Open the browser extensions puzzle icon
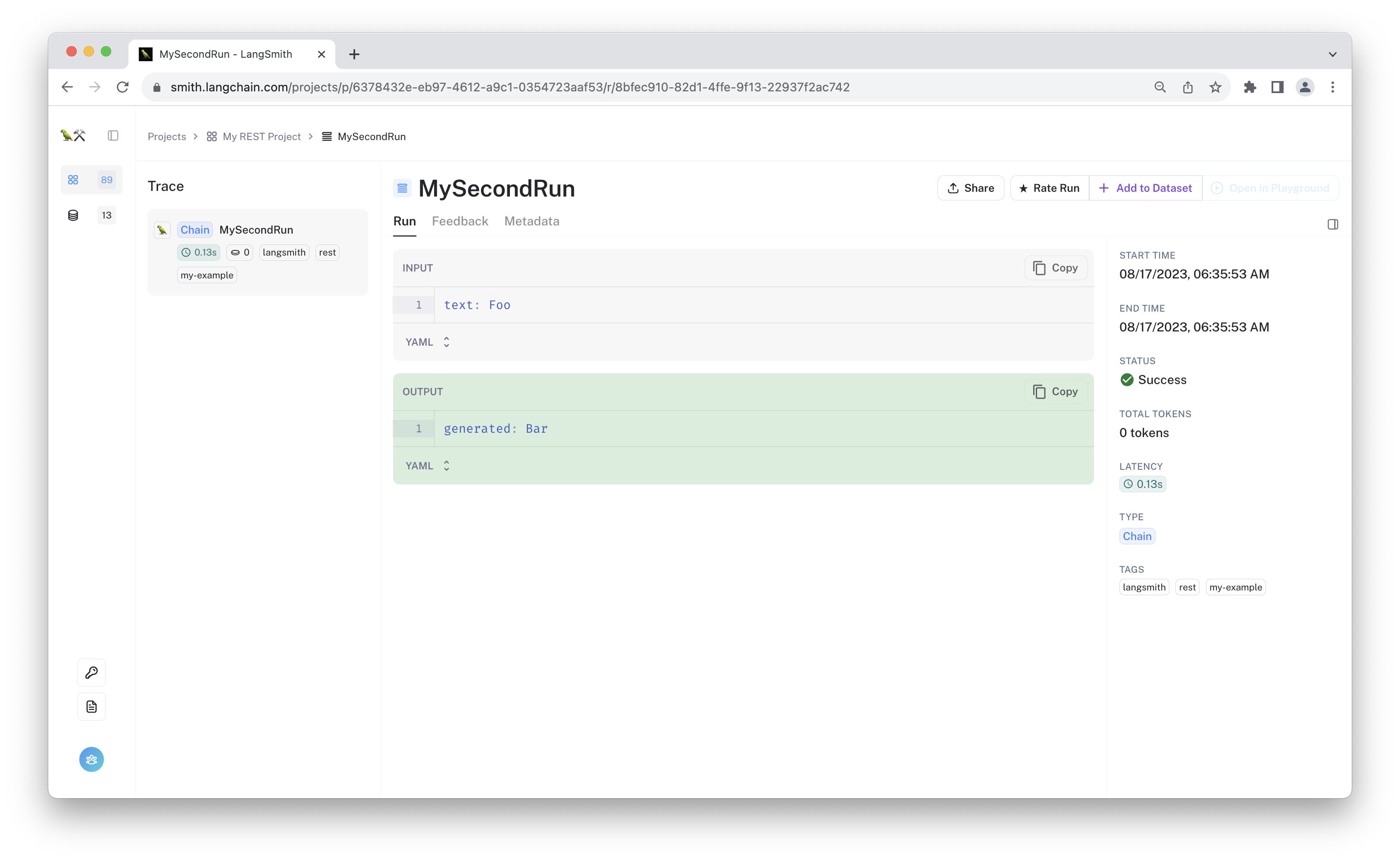The width and height of the screenshot is (1400, 862). tap(1250, 87)
